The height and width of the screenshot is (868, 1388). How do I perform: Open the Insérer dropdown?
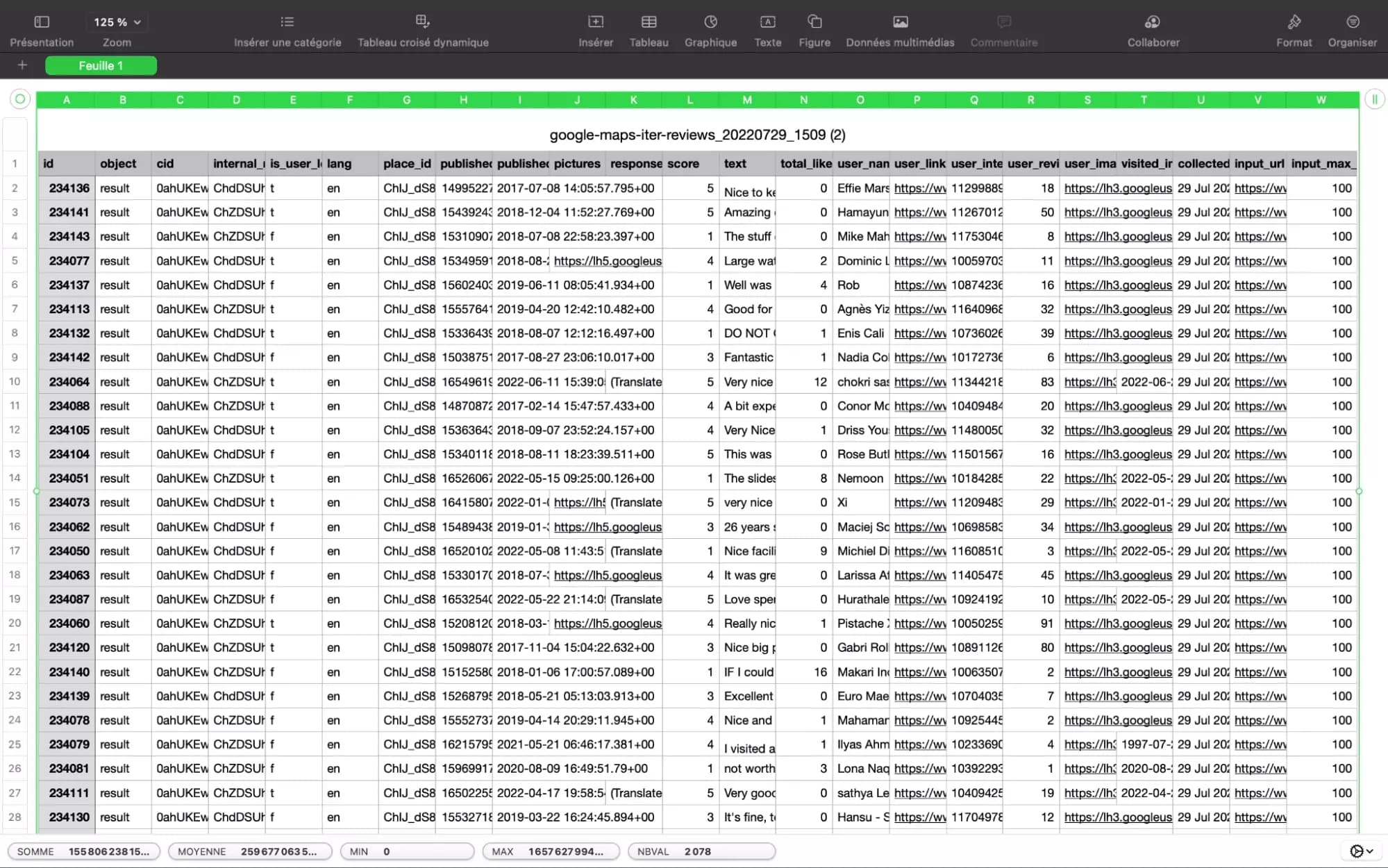596,30
